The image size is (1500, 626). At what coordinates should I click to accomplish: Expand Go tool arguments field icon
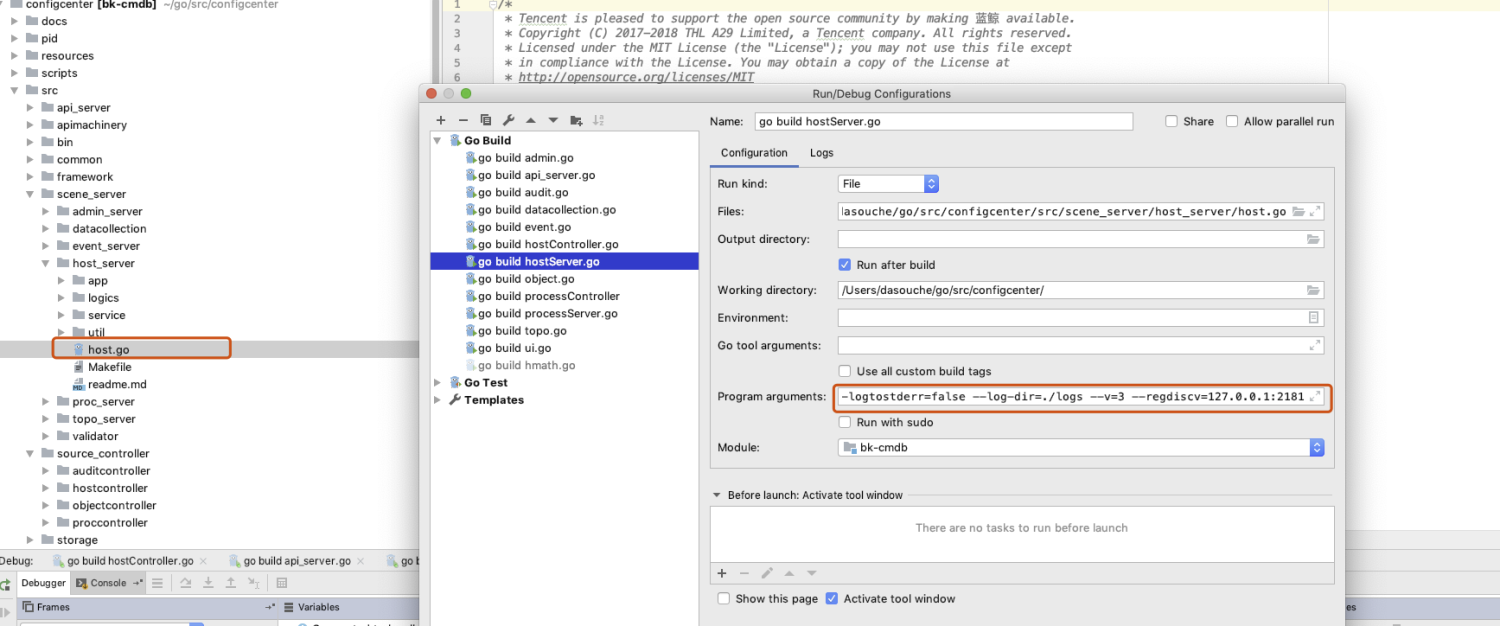[1315, 345]
